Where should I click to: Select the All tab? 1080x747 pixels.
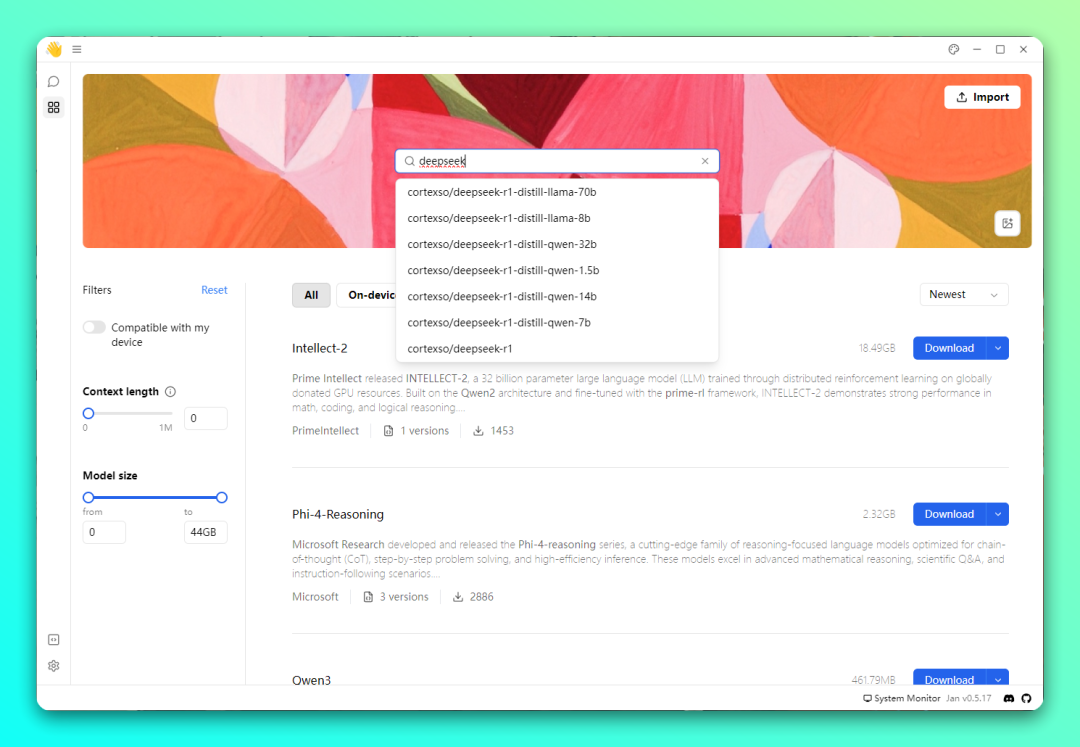point(311,295)
